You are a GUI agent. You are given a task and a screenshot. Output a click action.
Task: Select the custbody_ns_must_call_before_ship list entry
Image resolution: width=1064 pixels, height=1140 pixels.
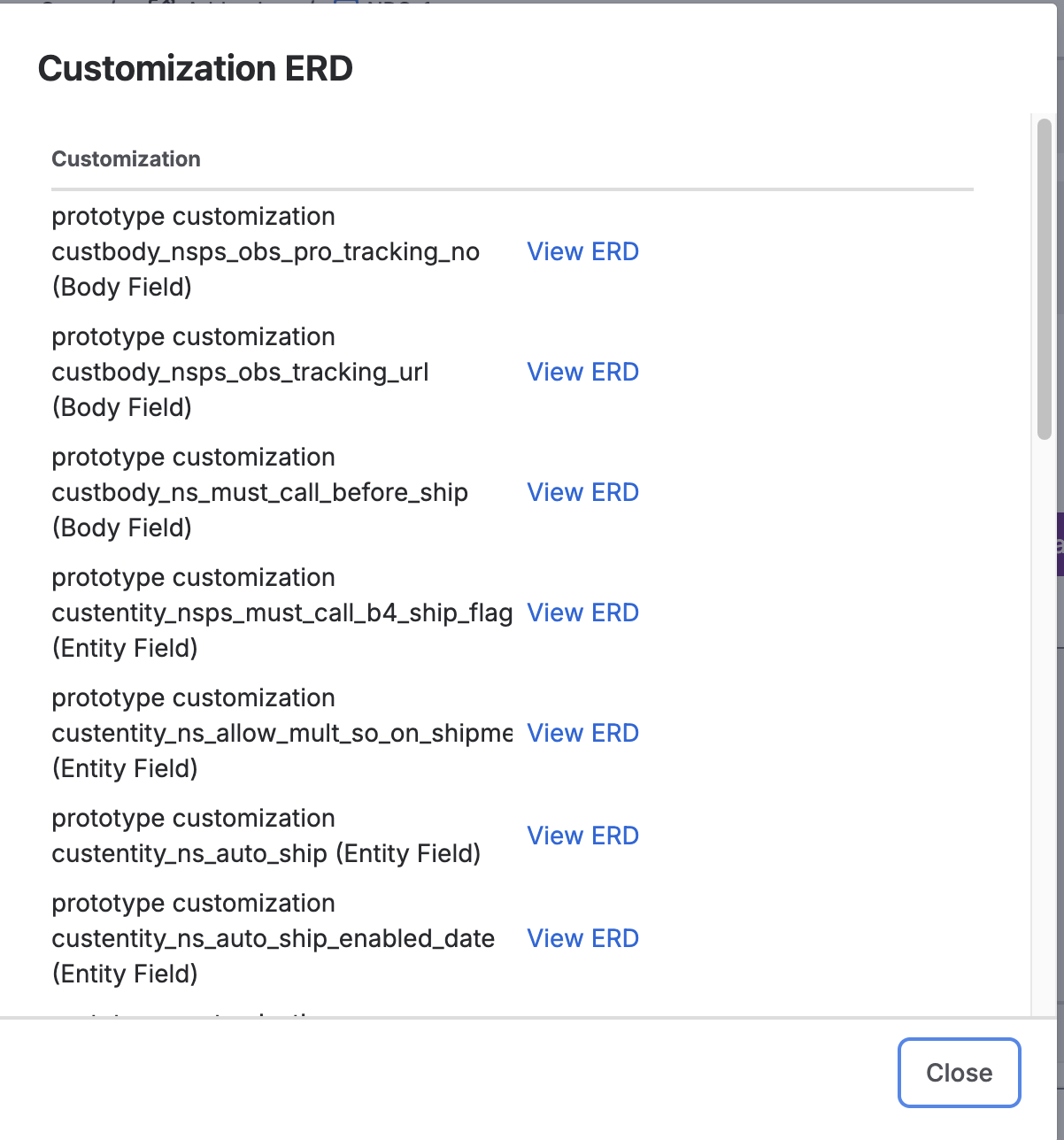[259, 492]
